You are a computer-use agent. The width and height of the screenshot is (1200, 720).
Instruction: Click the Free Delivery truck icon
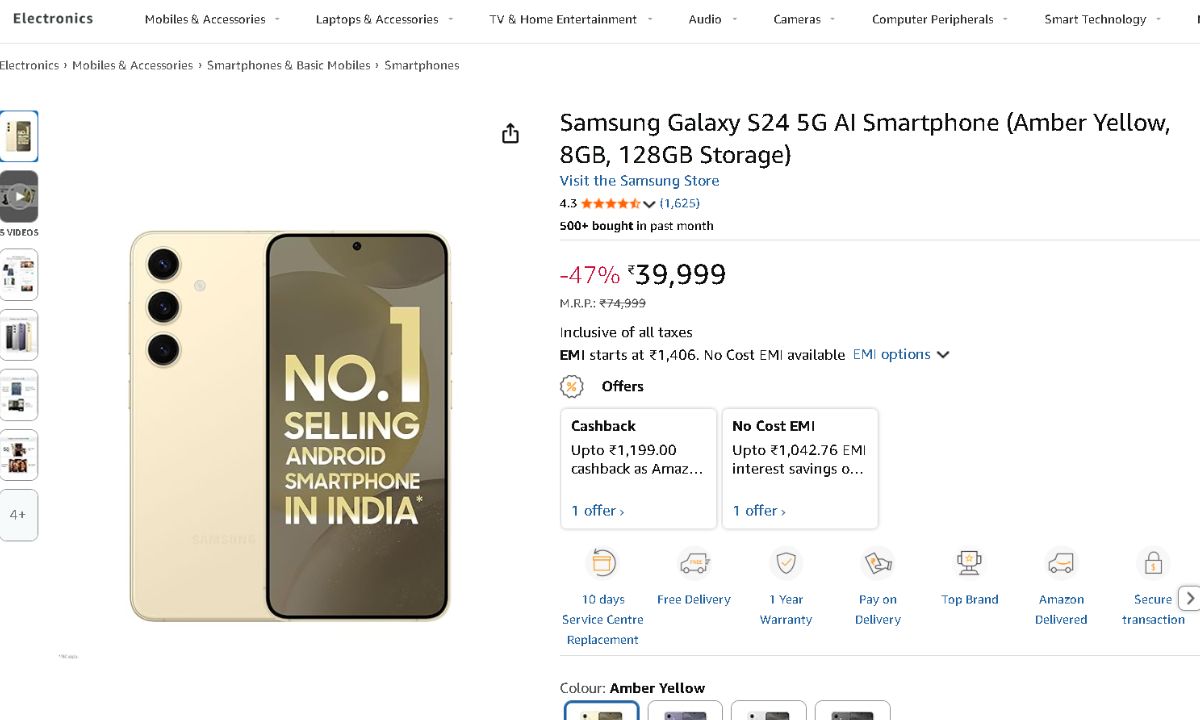click(x=694, y=563)
